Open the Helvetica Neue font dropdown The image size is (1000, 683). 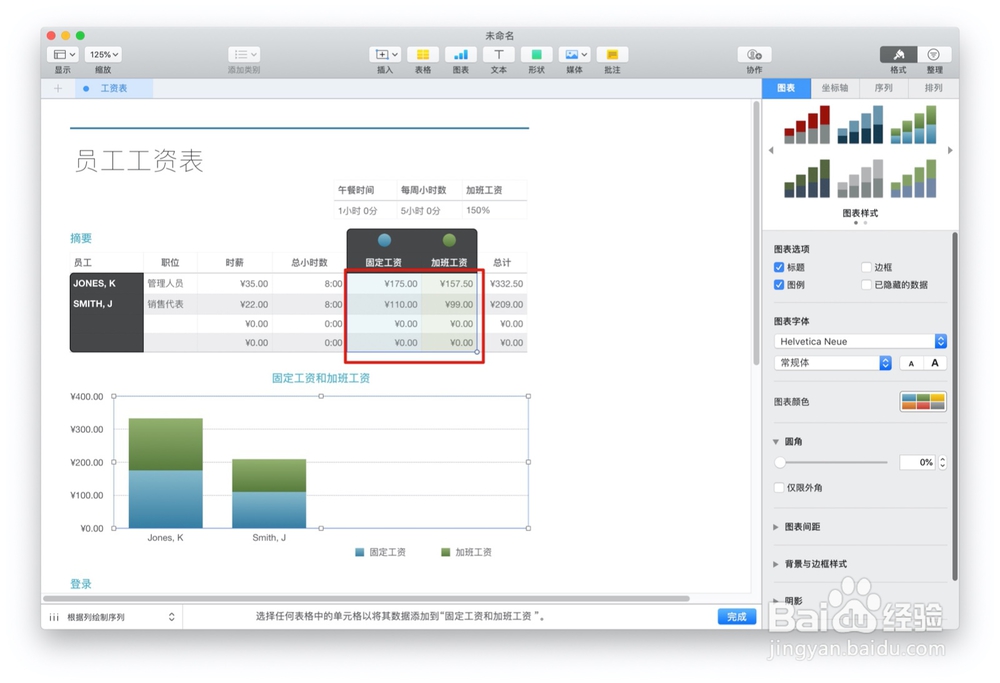click(x=858, y=340)
